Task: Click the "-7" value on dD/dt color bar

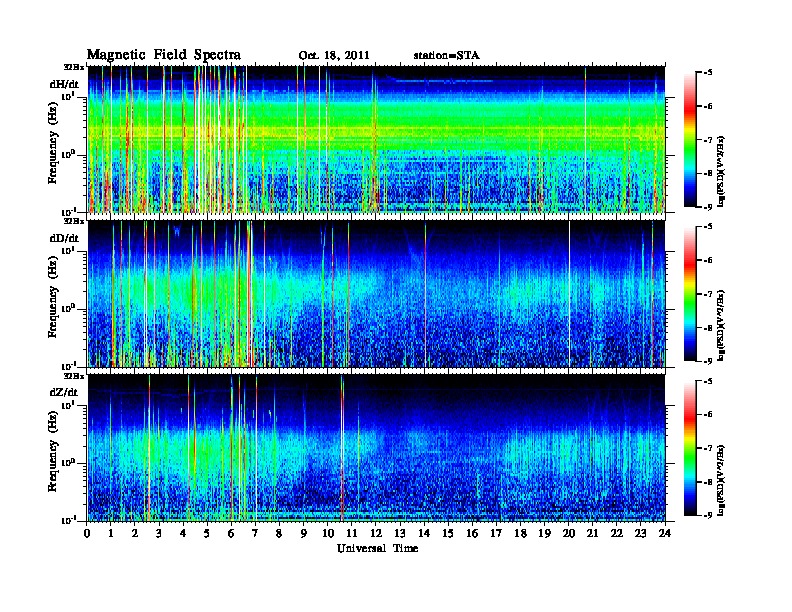Action: tap(708, 294)
